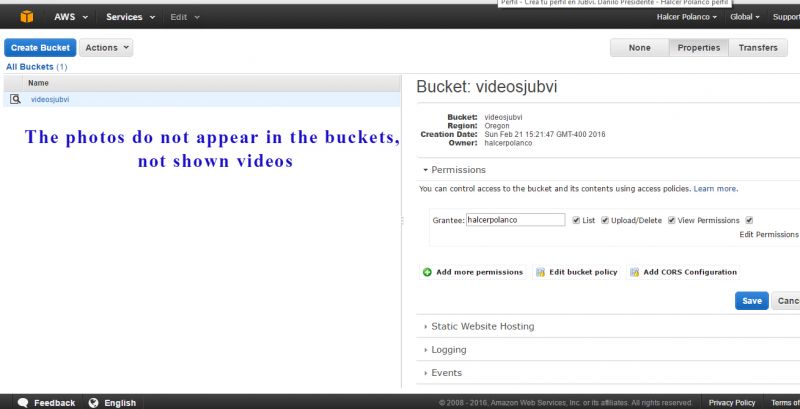This screenshot has height=409, width=800.
Task: Click the Create Bucket button
Action: [x=40, y=47]
